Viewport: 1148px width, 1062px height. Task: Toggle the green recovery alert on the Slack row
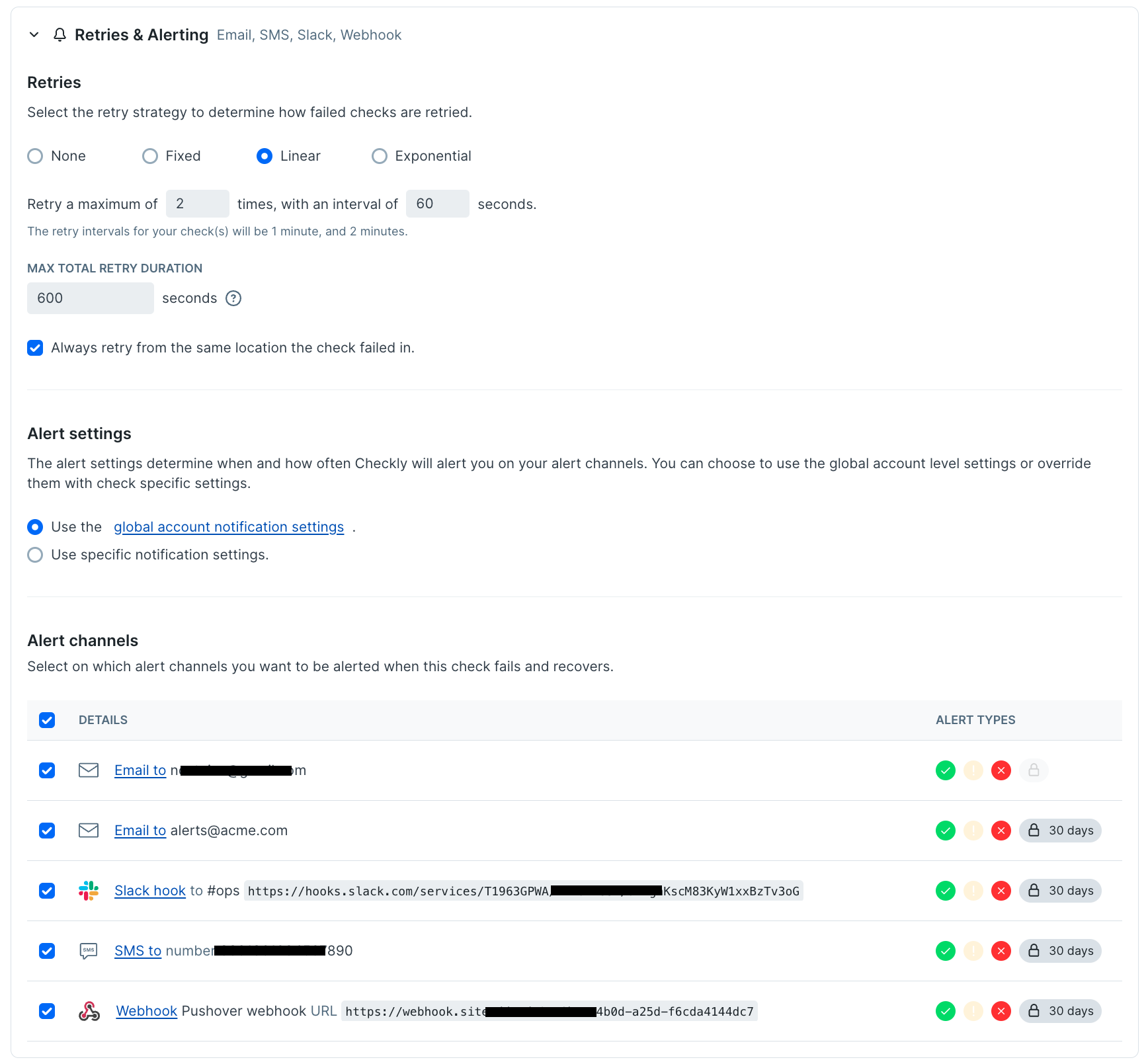pyautogui.click(x=946, y=891)
